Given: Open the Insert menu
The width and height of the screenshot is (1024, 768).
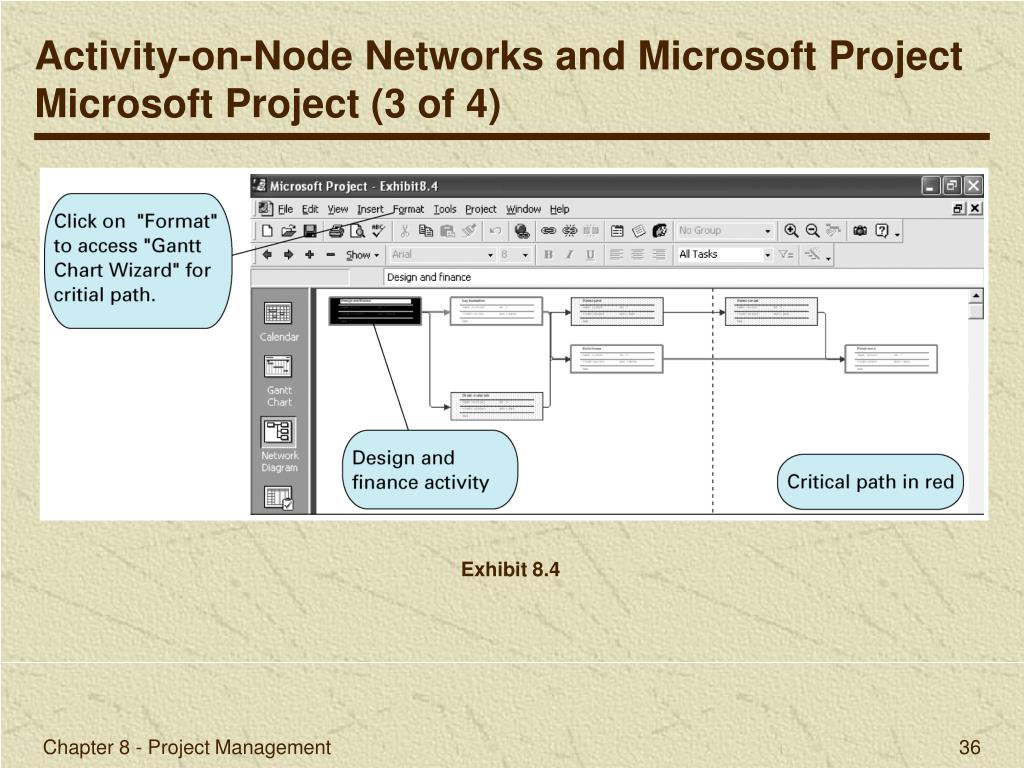Looking at the screenshot, I should (370, 209).
